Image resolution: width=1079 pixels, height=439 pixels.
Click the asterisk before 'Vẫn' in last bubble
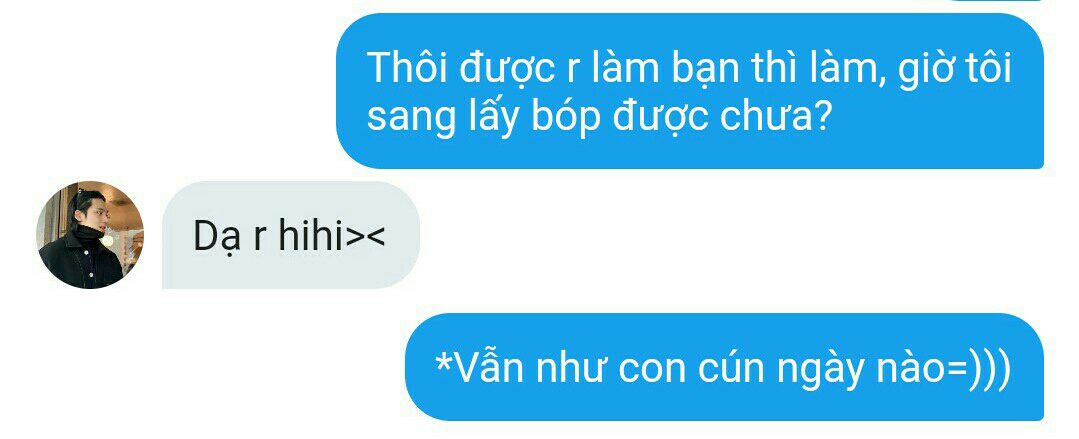tap(442, 361)
